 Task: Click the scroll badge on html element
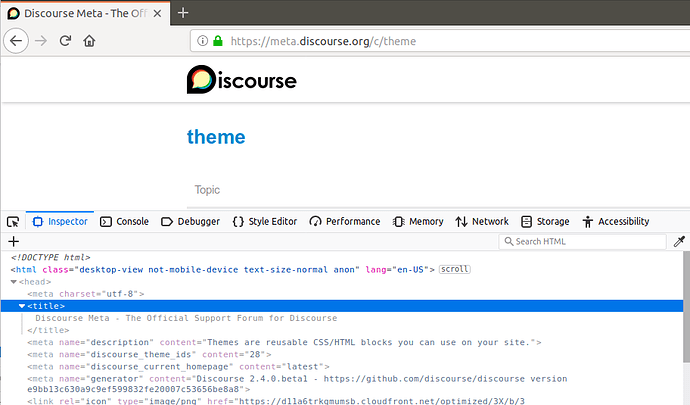(455, 269)
